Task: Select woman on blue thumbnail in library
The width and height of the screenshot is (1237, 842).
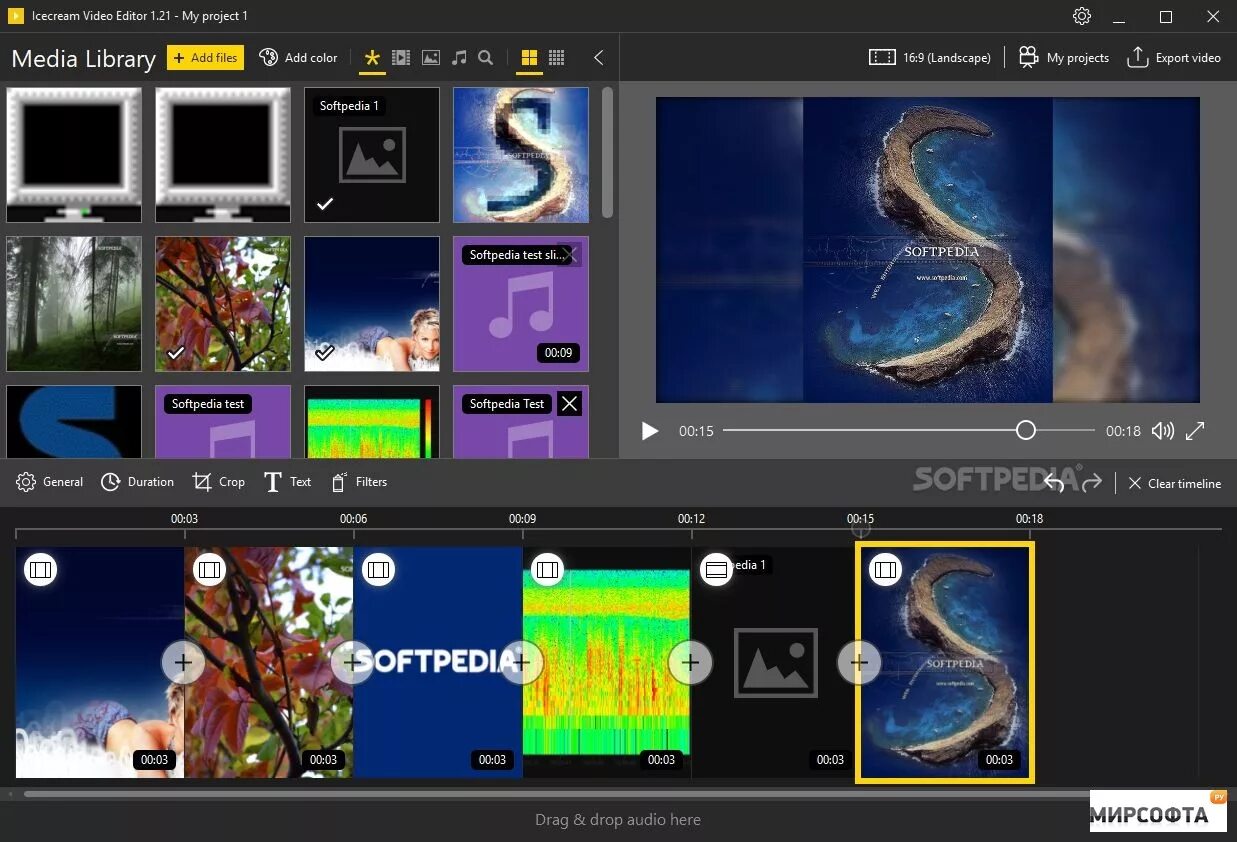Action: 372,304
